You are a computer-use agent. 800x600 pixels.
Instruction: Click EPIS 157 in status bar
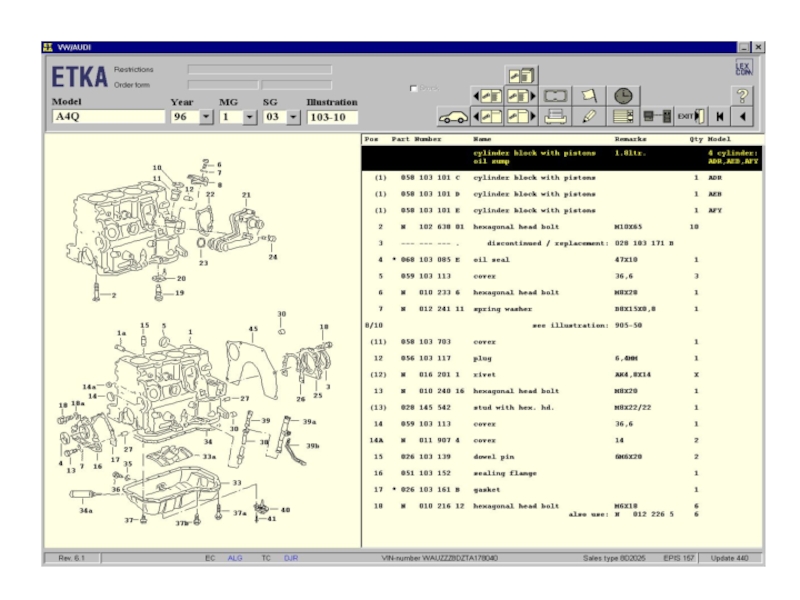pos(679,558)
